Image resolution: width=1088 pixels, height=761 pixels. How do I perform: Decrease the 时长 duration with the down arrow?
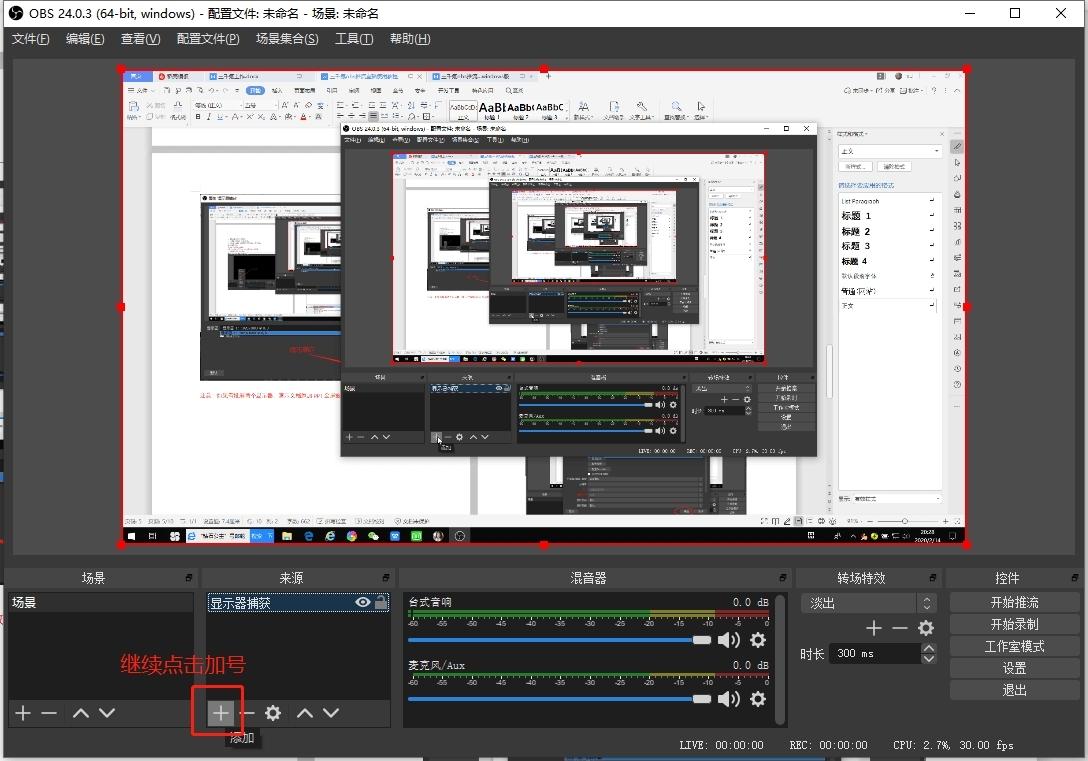click(x=928, y=658)
